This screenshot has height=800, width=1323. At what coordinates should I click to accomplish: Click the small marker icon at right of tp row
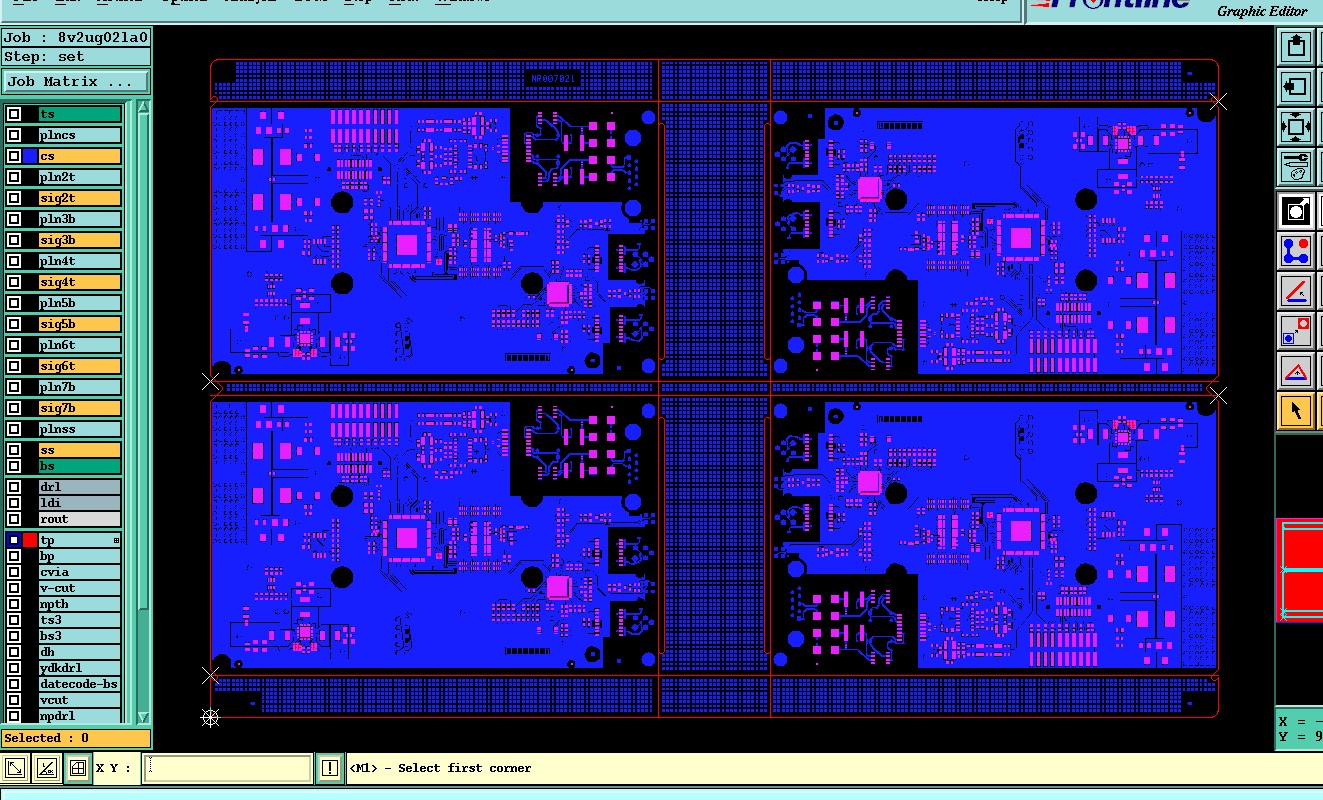click(117, 540)
